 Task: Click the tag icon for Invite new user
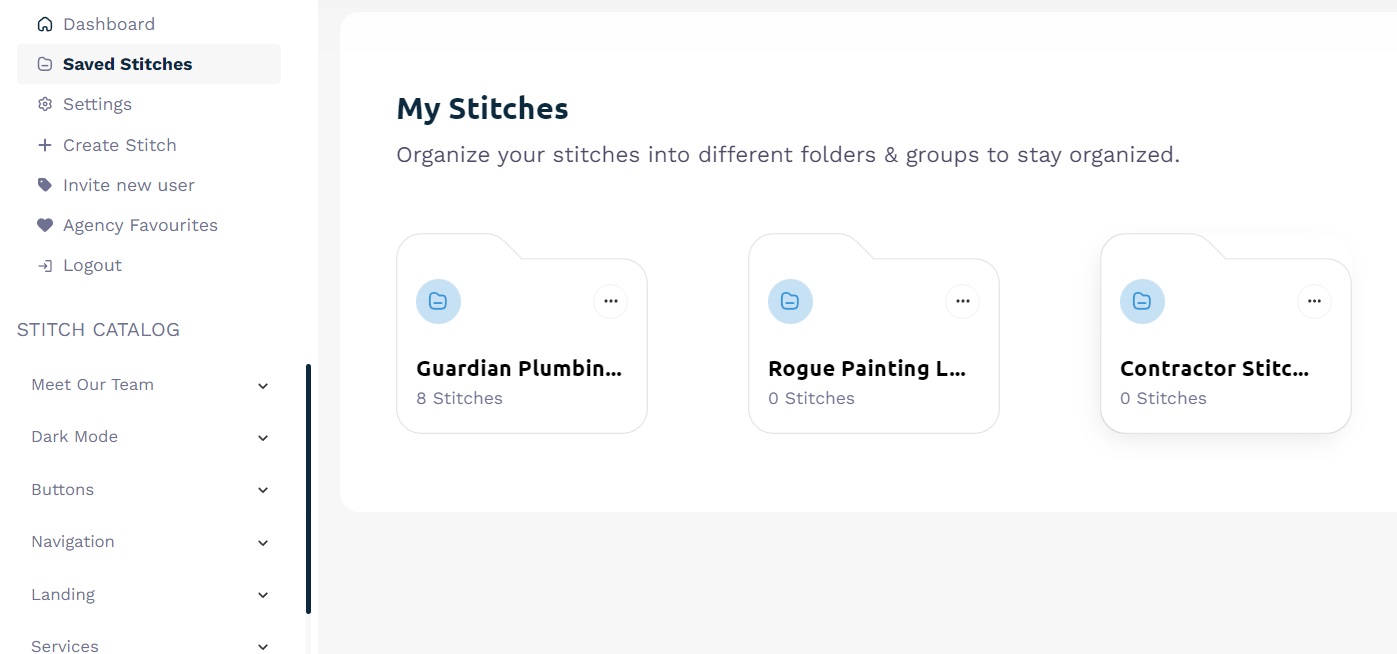click(x=44, y=185)
